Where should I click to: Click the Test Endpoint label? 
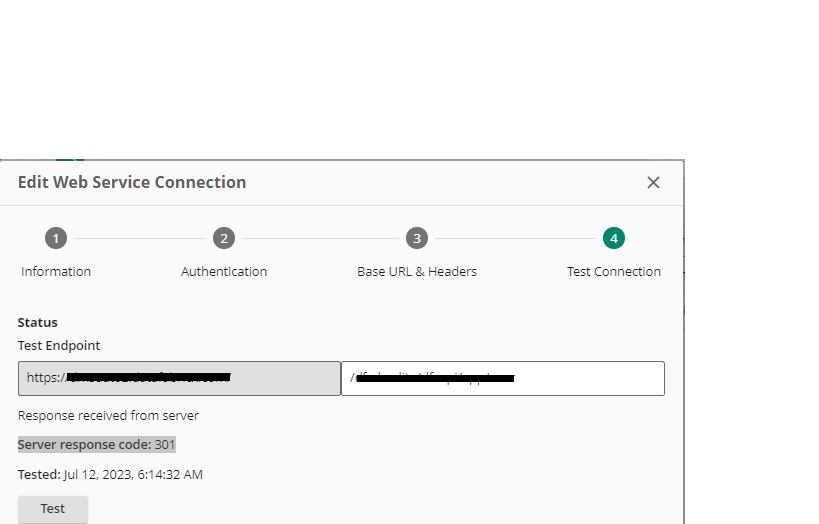click(59, 345)
